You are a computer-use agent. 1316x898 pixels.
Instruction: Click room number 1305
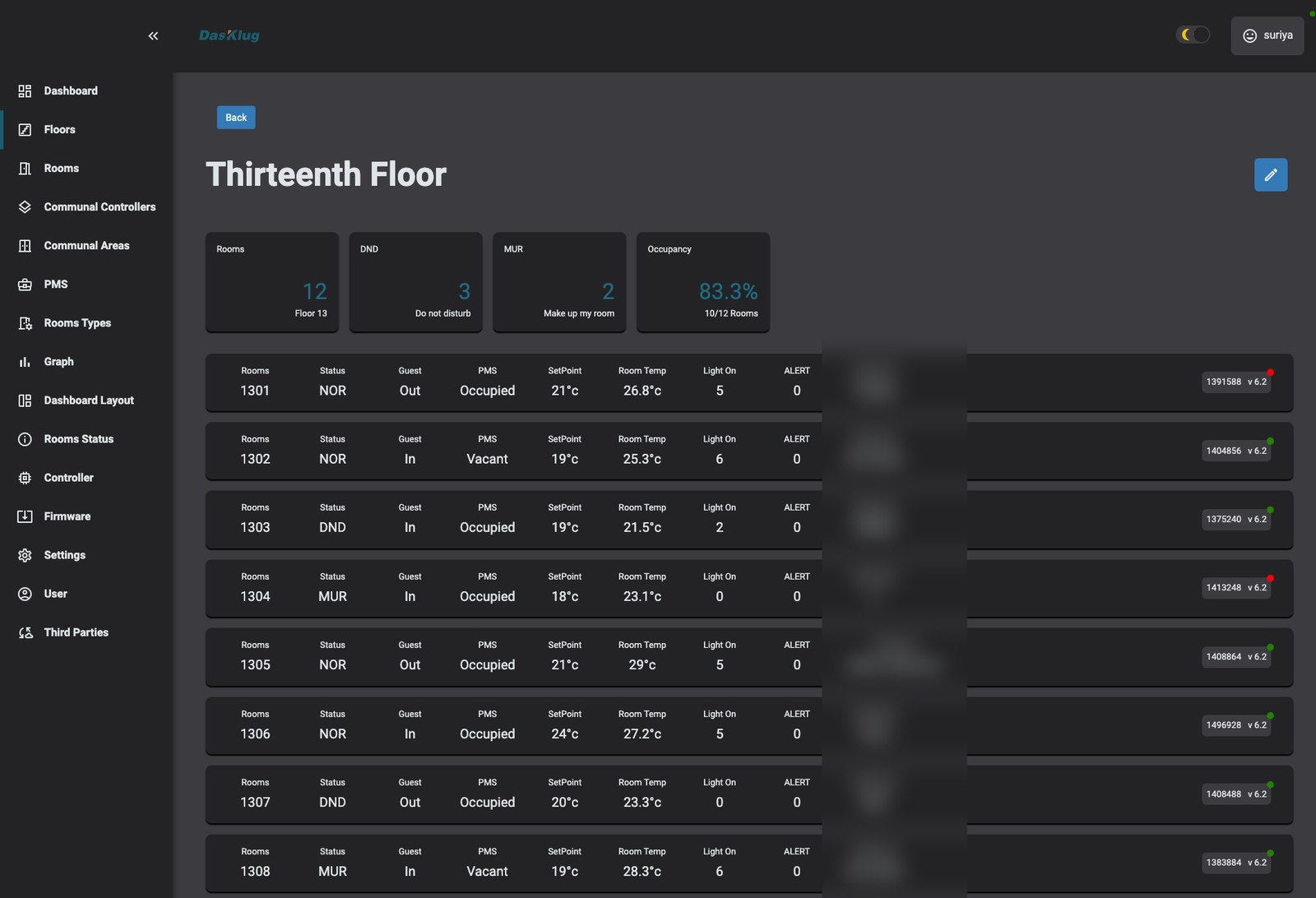pyautogui.click(x=255, y=664)
